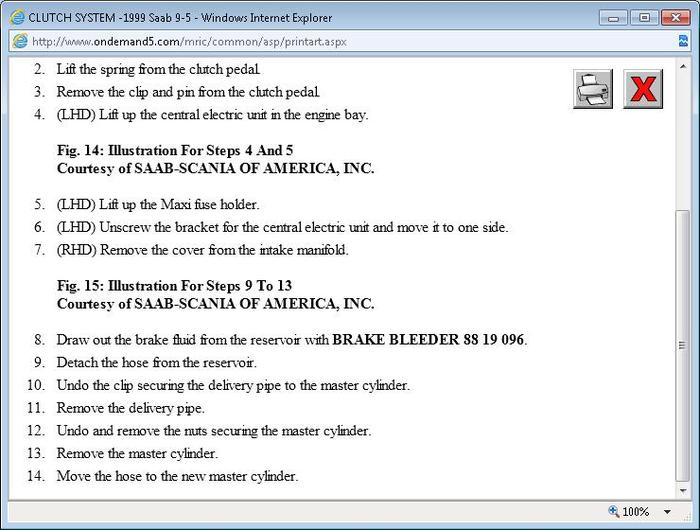The width and height of the screenshot is (700, 530).
Task: Click the zoom magnifier icon in status bar
Action: [x=613, y=511]
